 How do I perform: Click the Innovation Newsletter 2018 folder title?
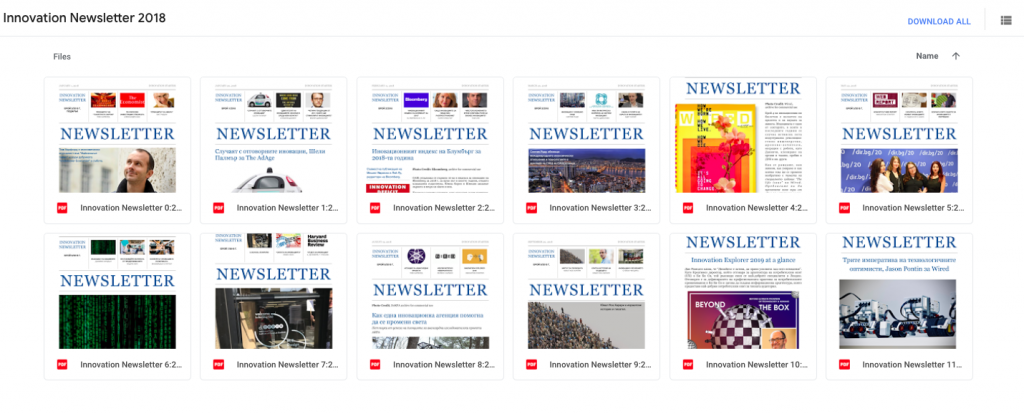click(85, 19)
